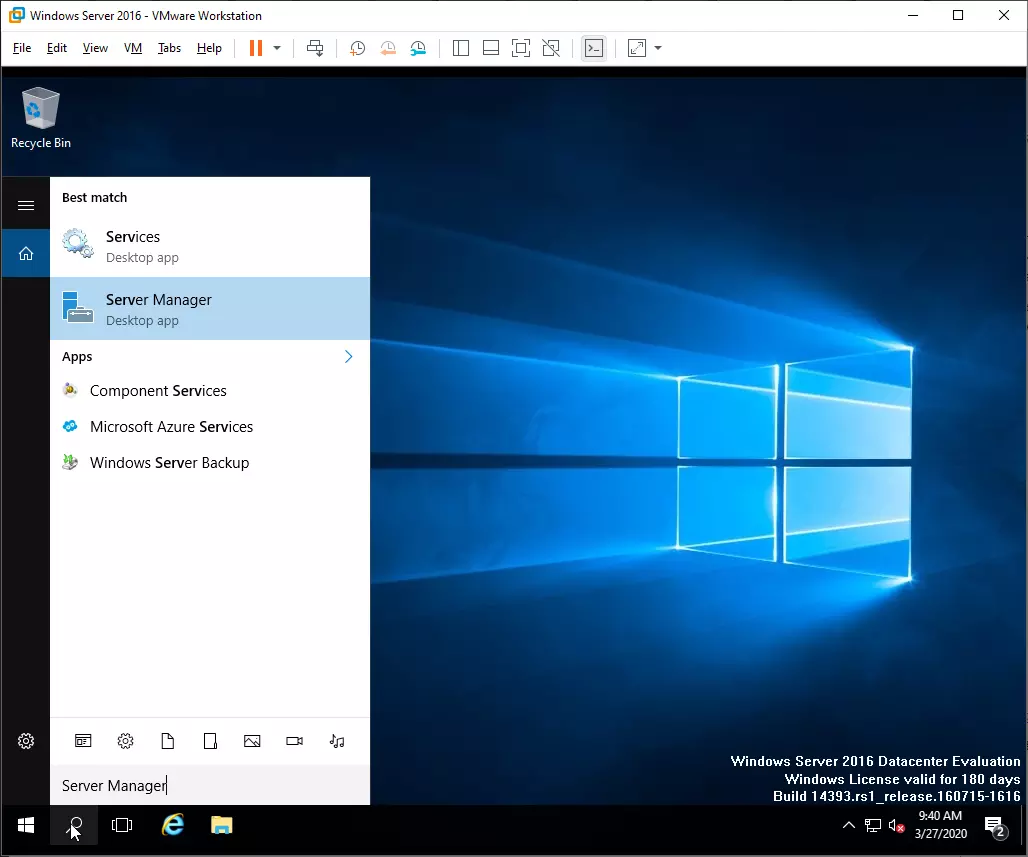Open the snapshot manager icon
1028x857 pixels.
(x=418, y=48)
